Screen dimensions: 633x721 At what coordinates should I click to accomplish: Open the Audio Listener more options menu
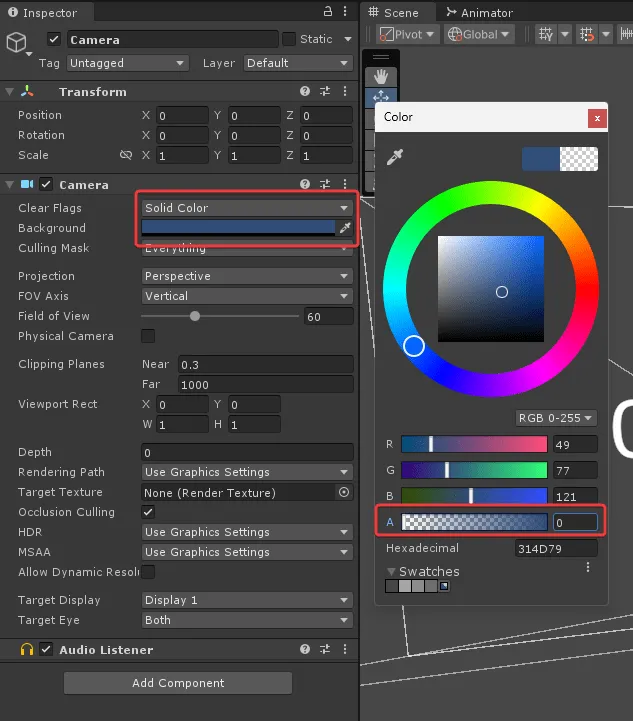(x=344, y=650)
